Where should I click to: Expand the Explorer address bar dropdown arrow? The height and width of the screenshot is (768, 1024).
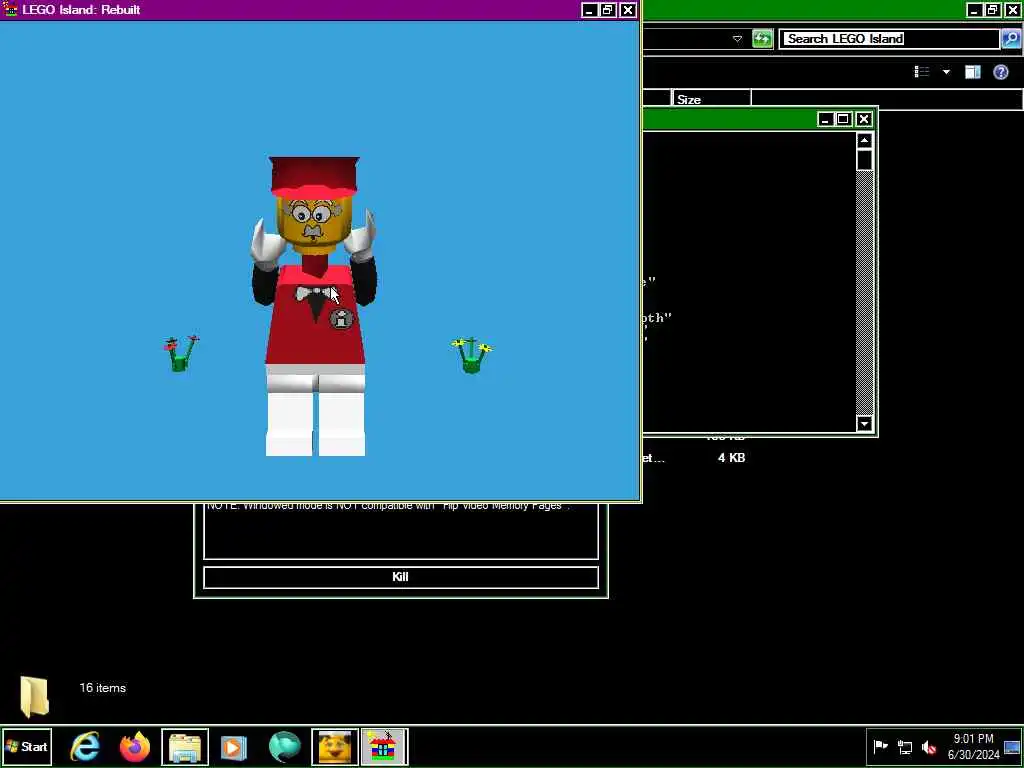[737, 39]
